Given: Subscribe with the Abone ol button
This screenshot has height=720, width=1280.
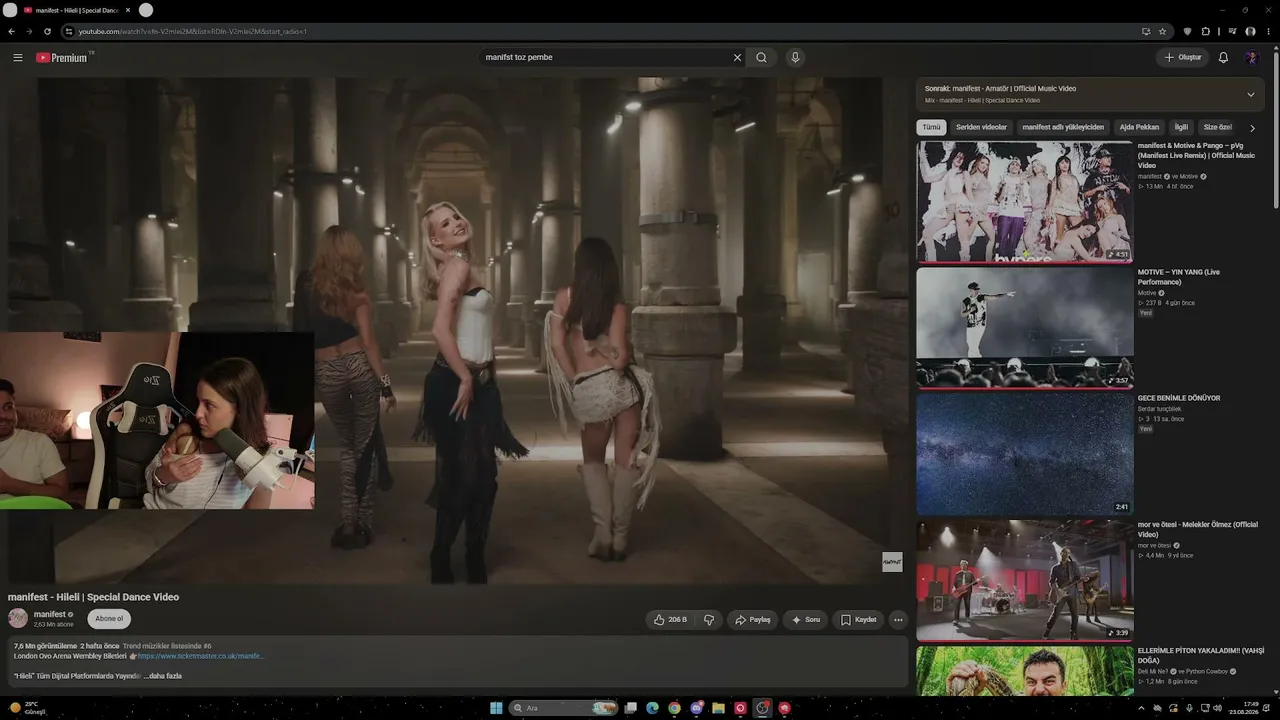Looking at the screenshot, I should [109, 619].
